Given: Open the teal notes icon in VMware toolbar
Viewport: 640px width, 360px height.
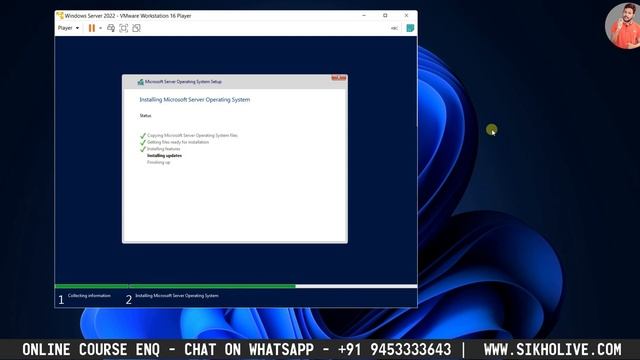Looking at the screenshot, I should pos(410,28).
